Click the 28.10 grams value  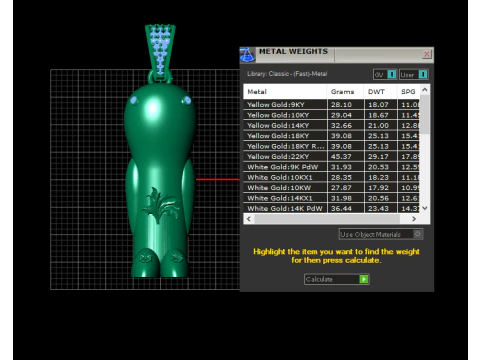point(341,105)
